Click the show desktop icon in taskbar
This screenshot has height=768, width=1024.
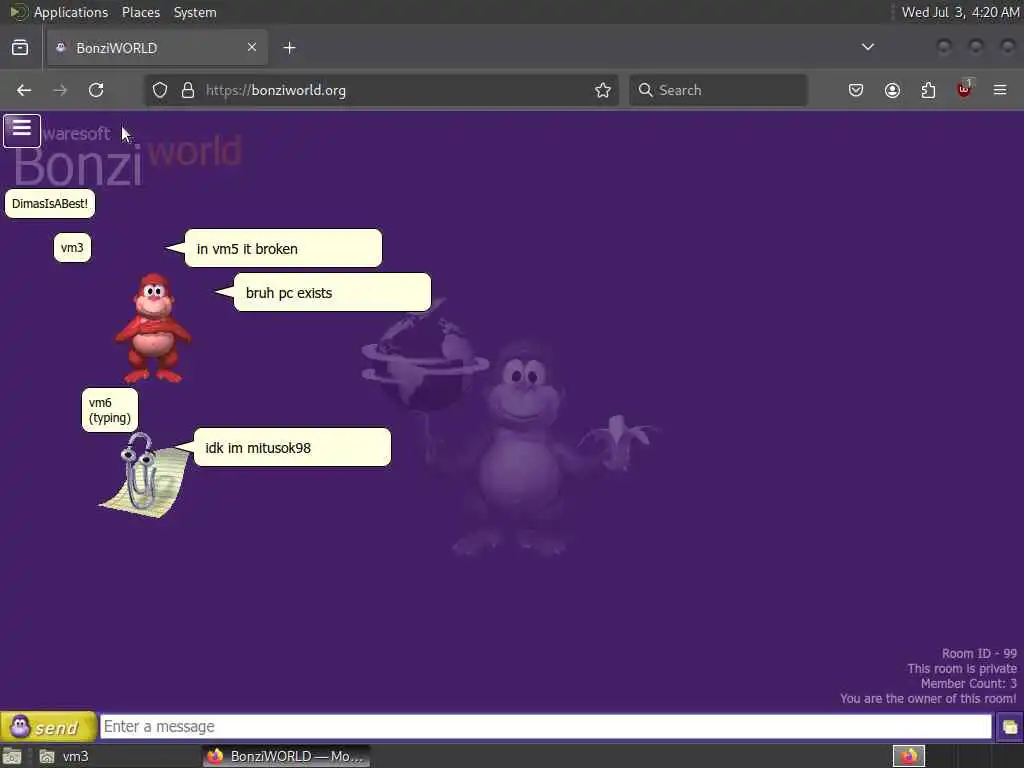12,757
